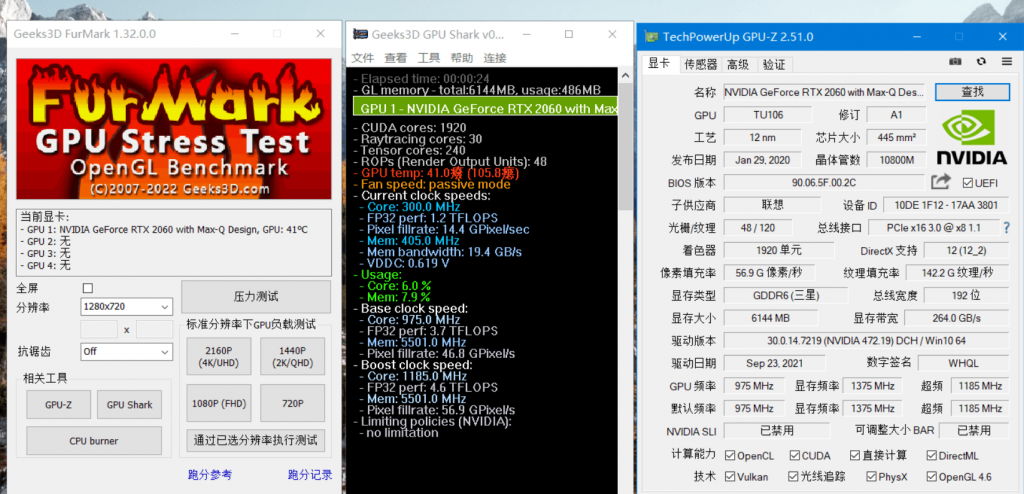Open the 抗锯齿 Off dropdown
The width and height of the screenshot is (1024, 494).
127,352
